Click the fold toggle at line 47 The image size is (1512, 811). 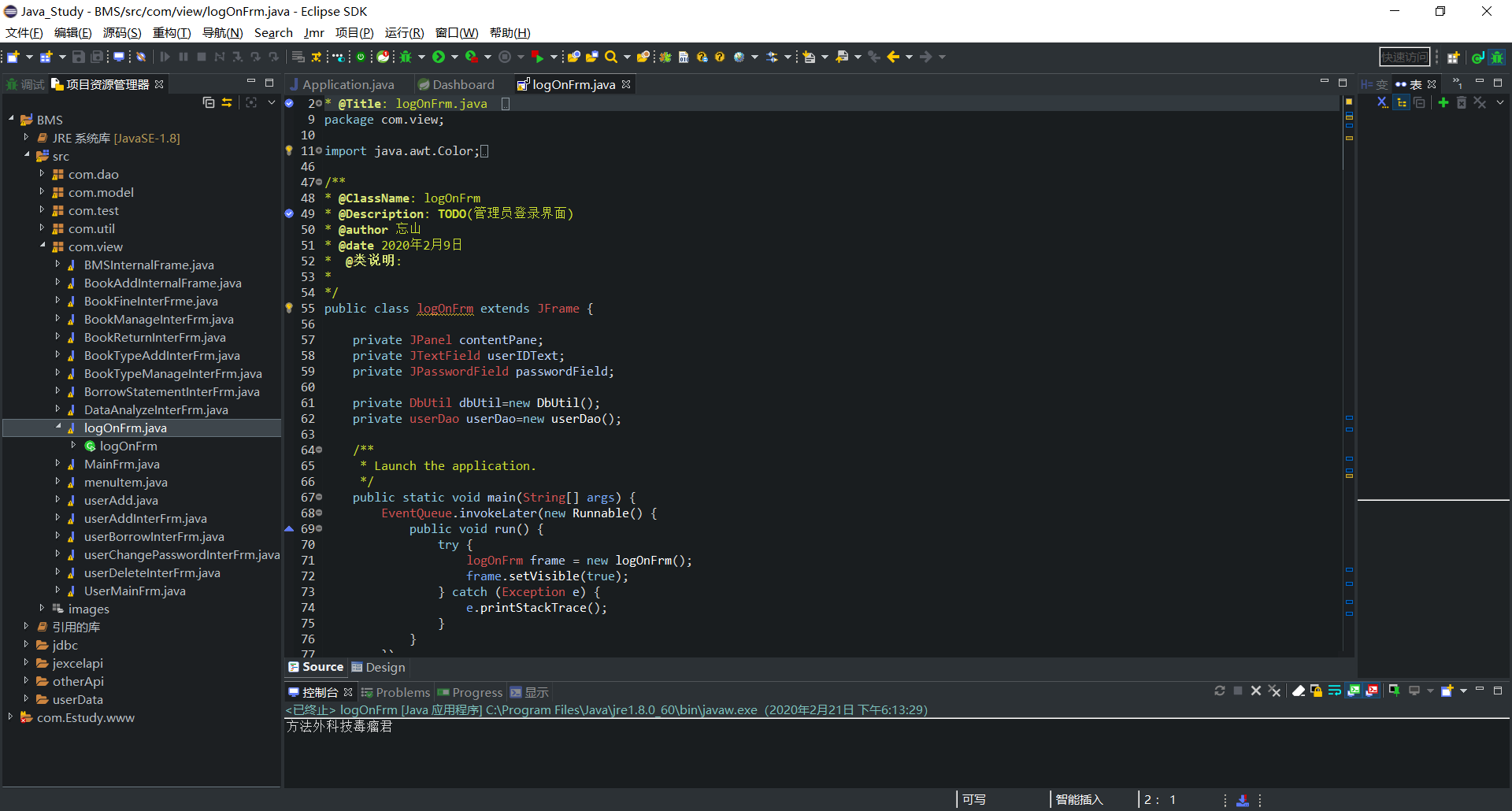point(319,182)
